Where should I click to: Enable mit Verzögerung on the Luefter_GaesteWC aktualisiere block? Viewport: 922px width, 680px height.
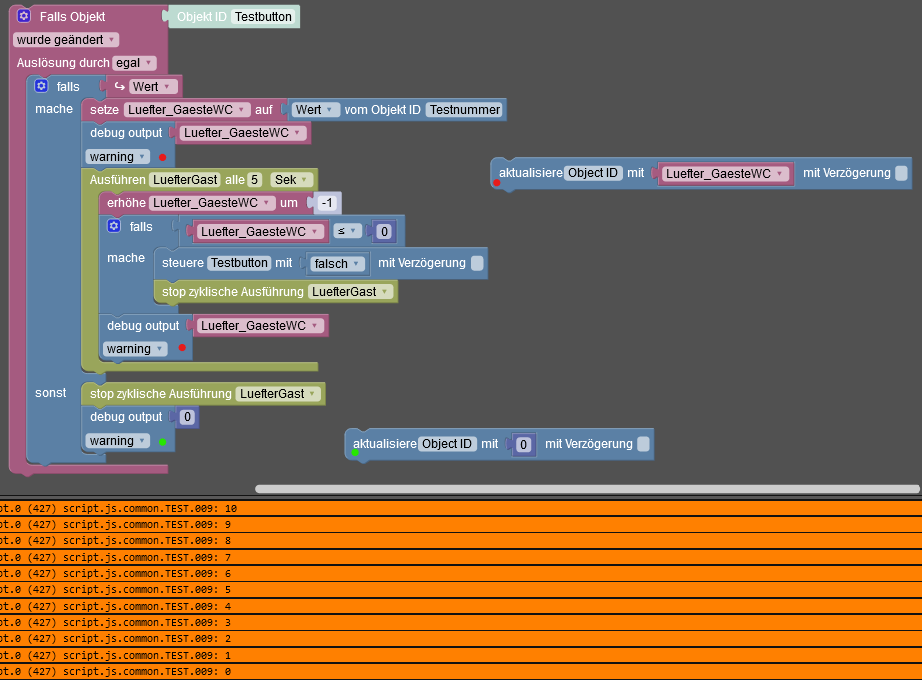click(x=901, y=173)
